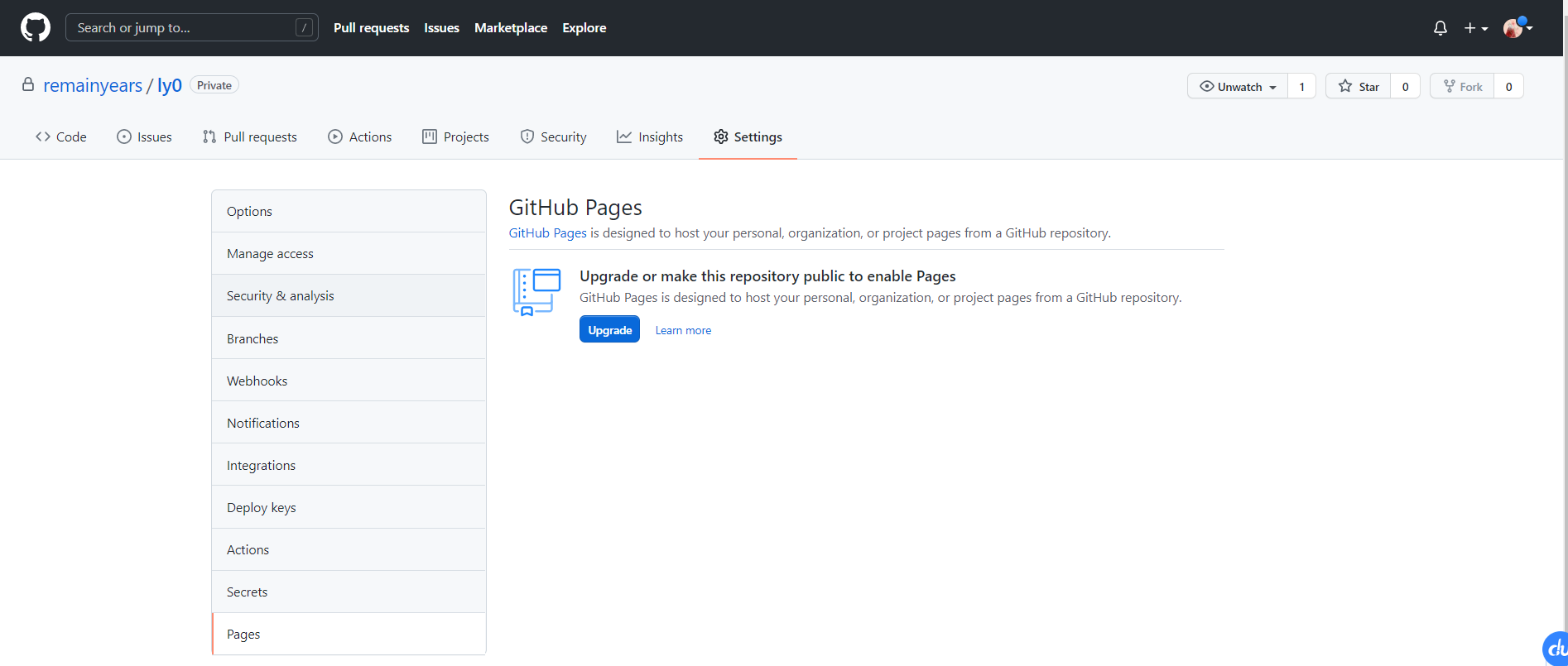This screenshot has width=1568, height=666.
Task: Click the Private label badge
Action: pyautogui.click(x=214, y=85)
